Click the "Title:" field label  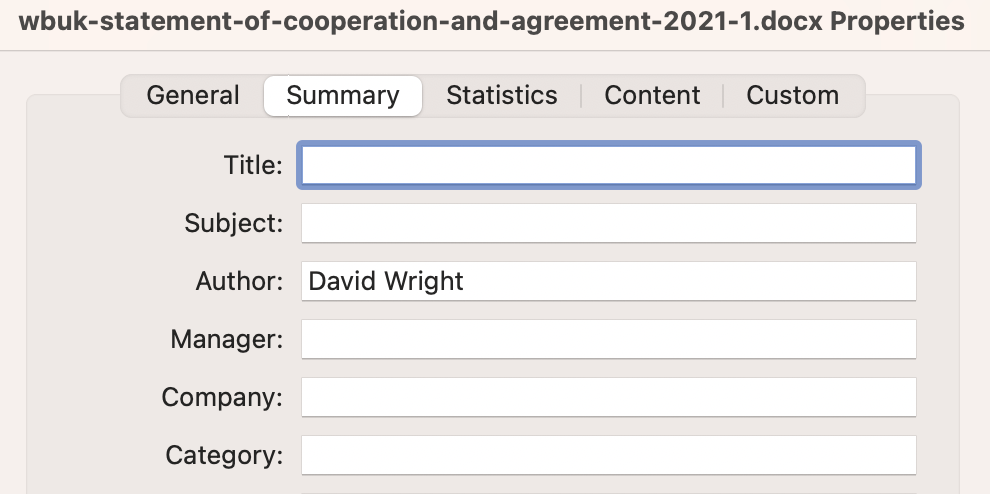coord(254,166)
